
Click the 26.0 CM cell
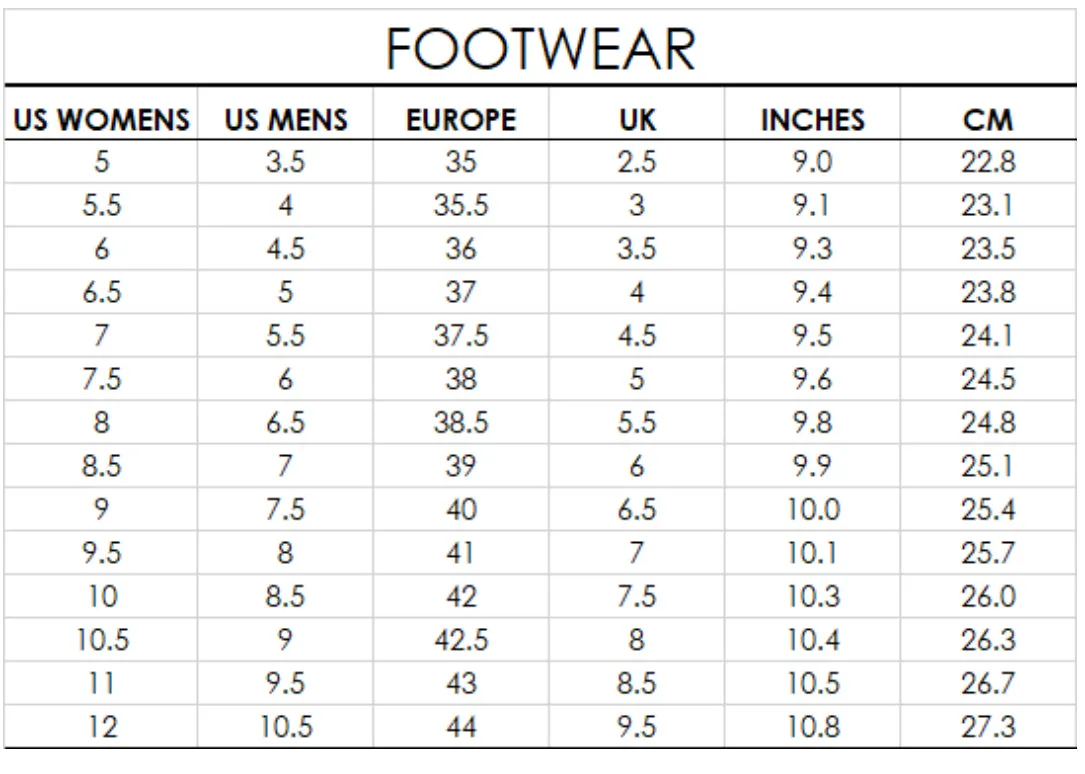click(988, 596)
